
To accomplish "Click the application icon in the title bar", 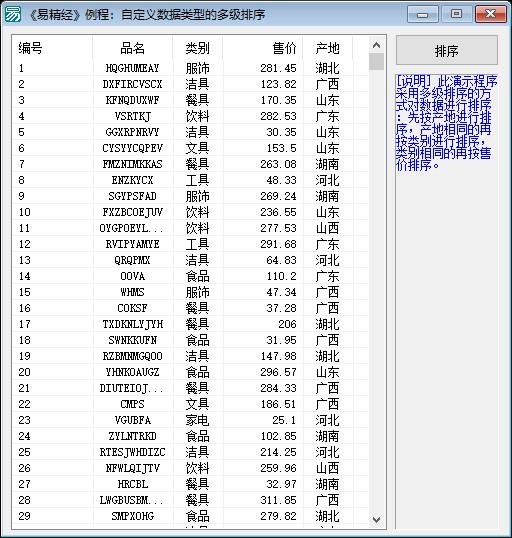I will 12,14.
